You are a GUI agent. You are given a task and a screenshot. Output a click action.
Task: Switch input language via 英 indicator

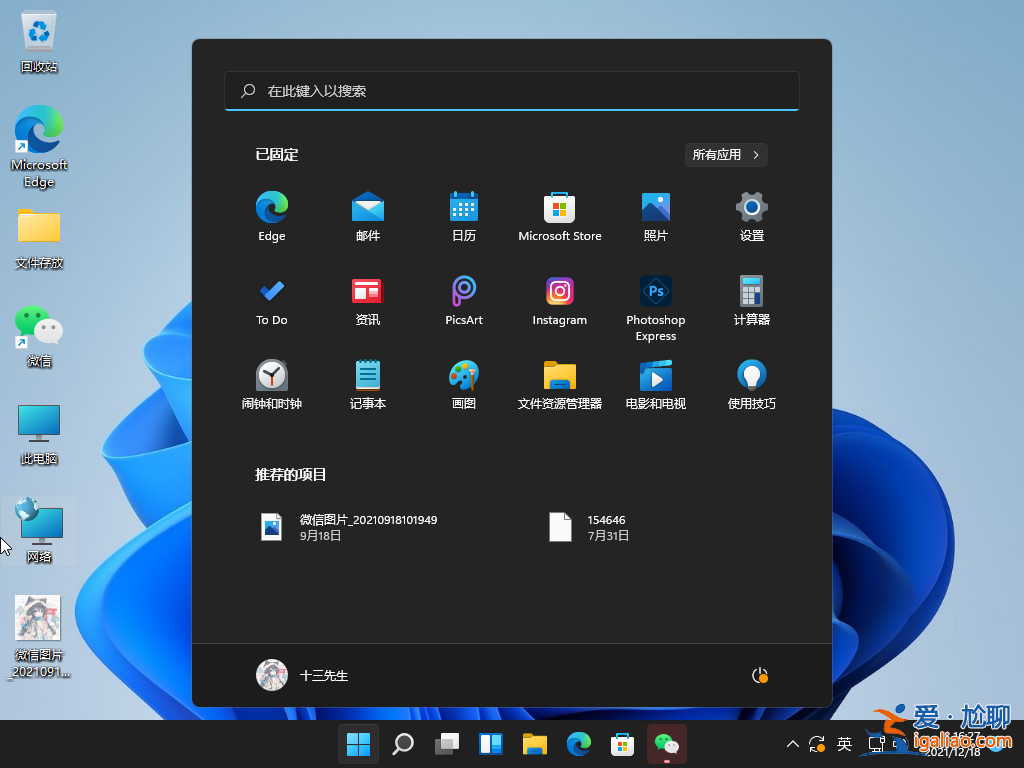(x=843, y=744)
